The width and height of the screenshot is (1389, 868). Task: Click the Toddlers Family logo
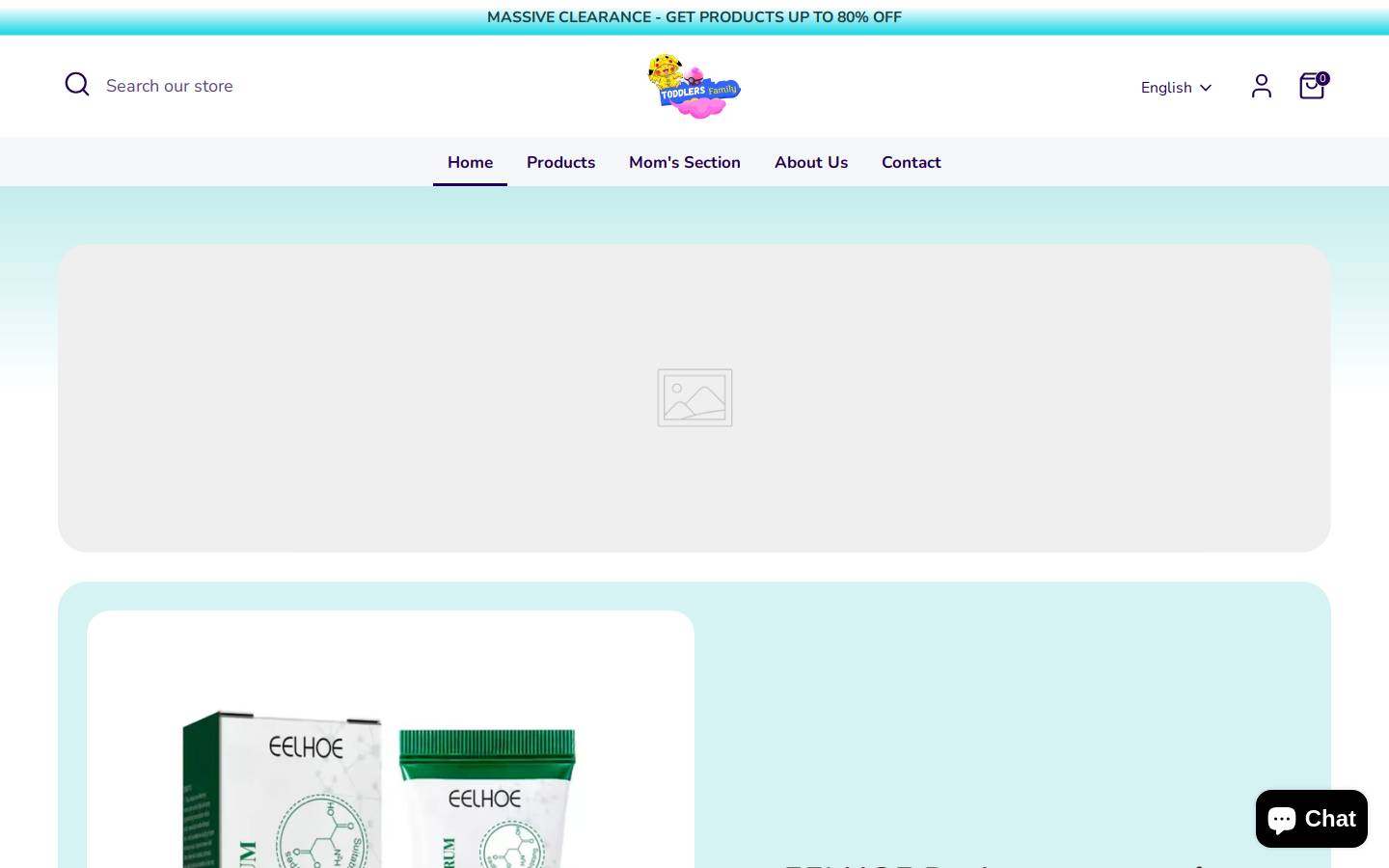coord(694,86)
